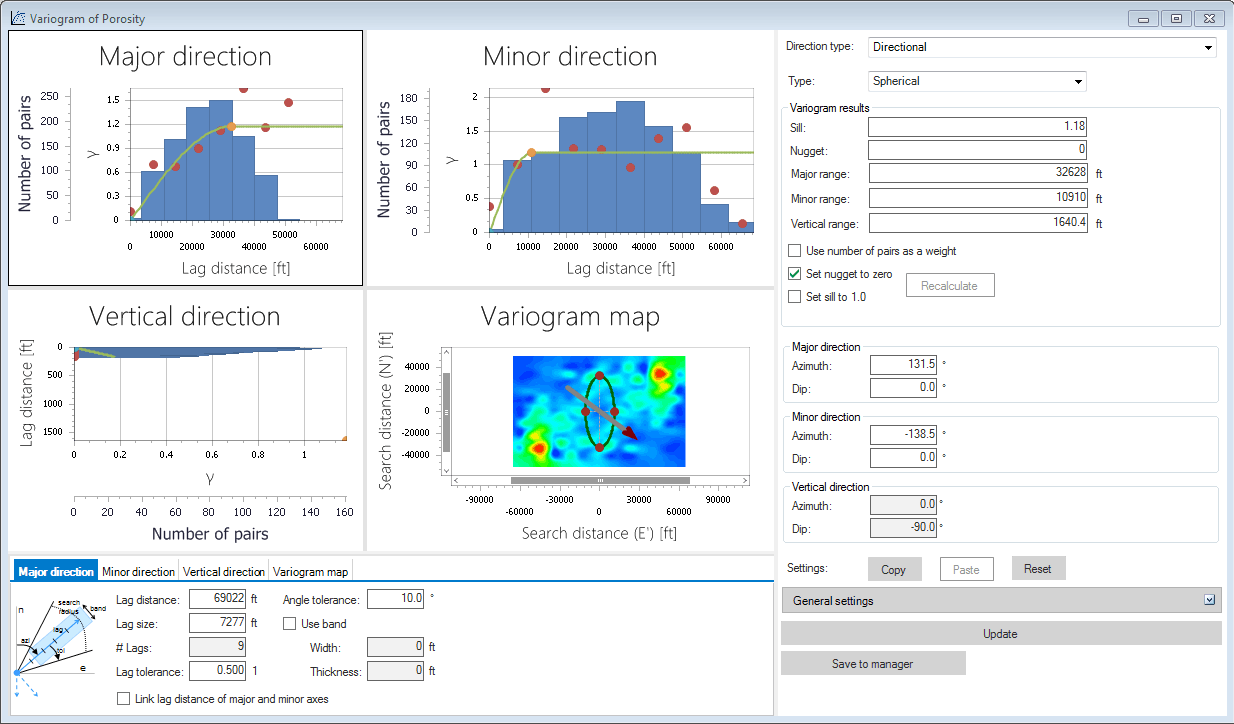Screen dimensions: 1234x724
Task: Open the Direction type dropdown
Action: point(1042,47)
